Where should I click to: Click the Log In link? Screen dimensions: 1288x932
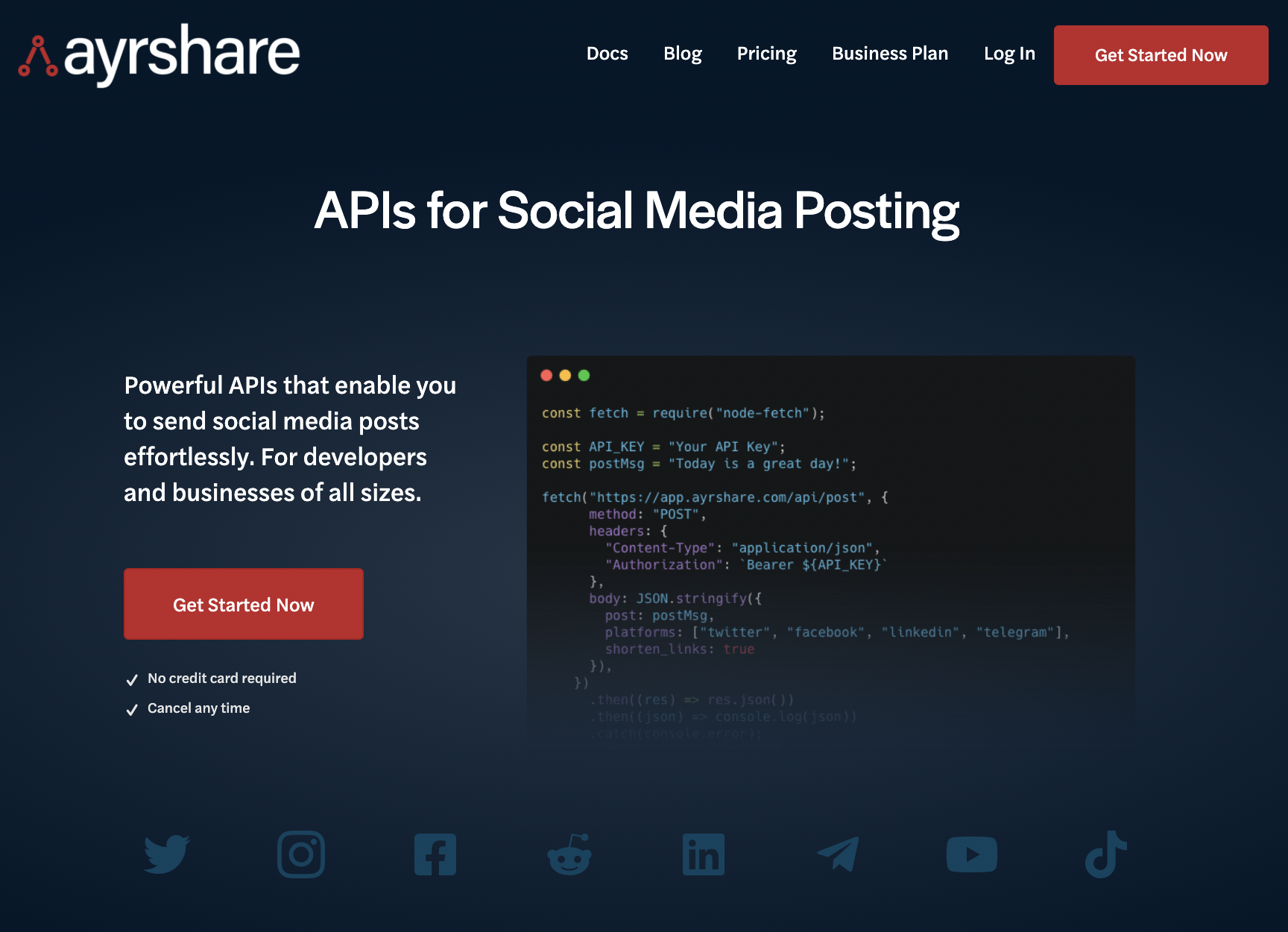coord(1009,54)
